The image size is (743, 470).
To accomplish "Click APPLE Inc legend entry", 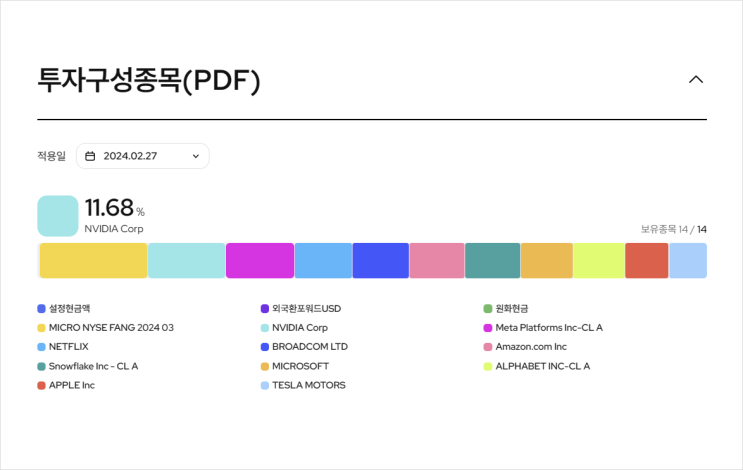I will click(66, 385).
